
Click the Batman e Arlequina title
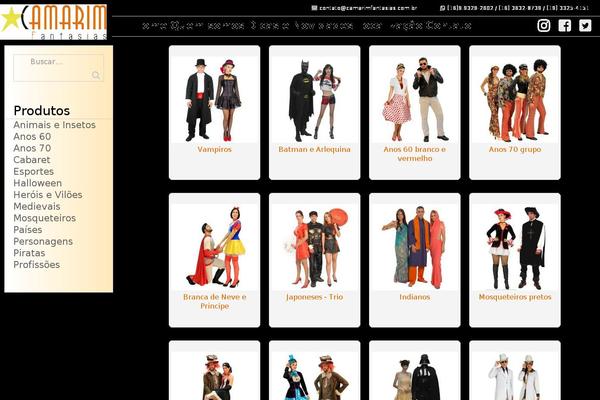[x=315, y=149]
